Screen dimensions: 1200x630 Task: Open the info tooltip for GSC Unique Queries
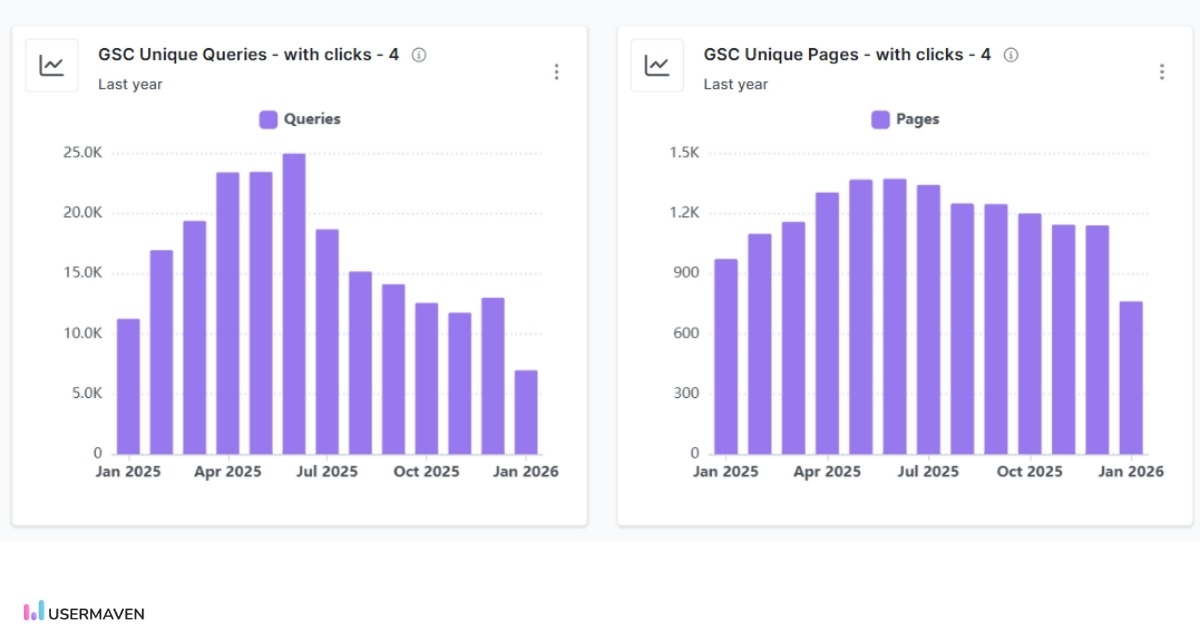tap(419, 55)
